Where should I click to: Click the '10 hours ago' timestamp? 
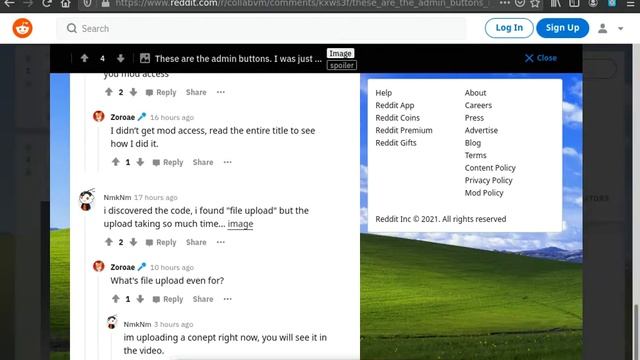point(172,268)
